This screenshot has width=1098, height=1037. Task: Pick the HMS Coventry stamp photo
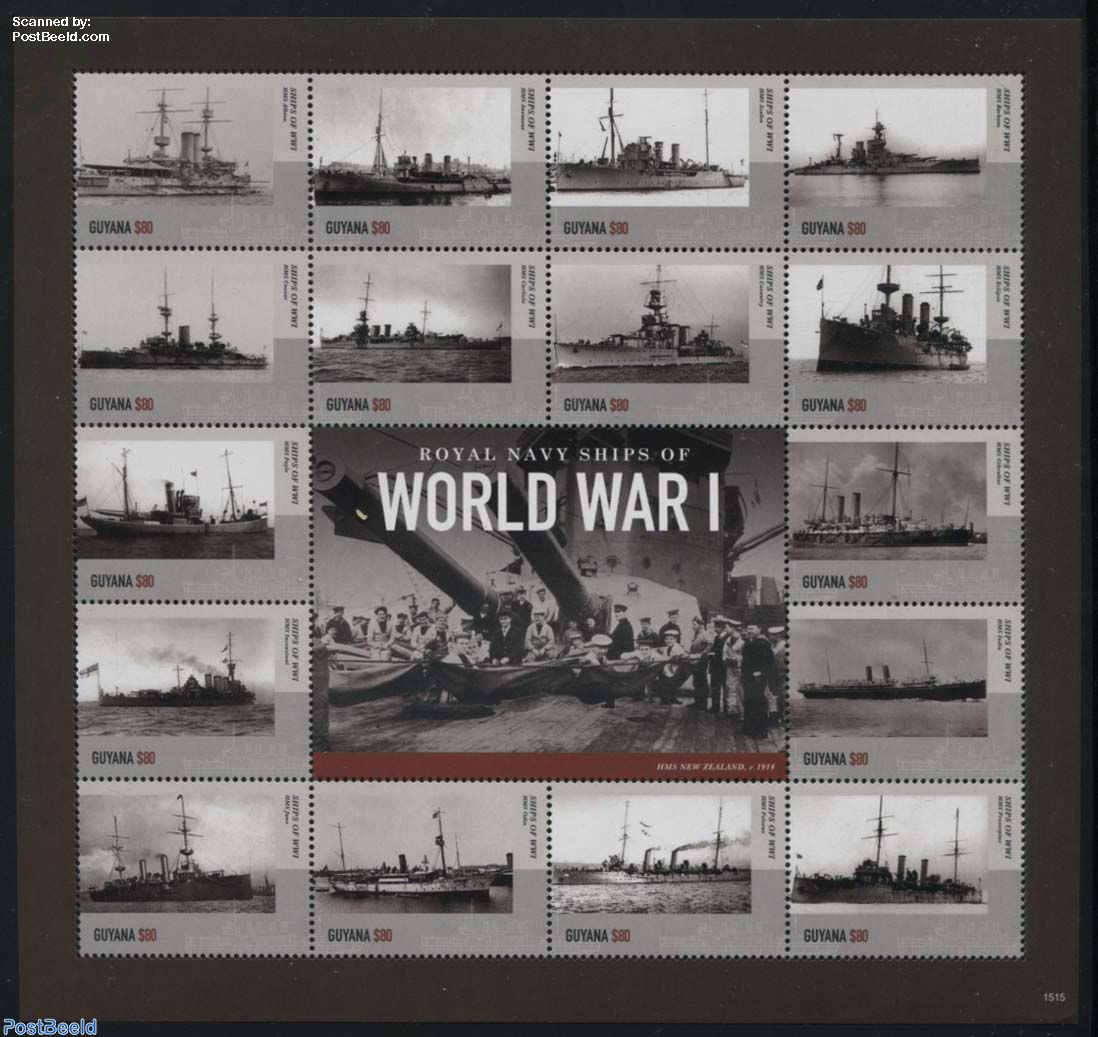point(650,323)
